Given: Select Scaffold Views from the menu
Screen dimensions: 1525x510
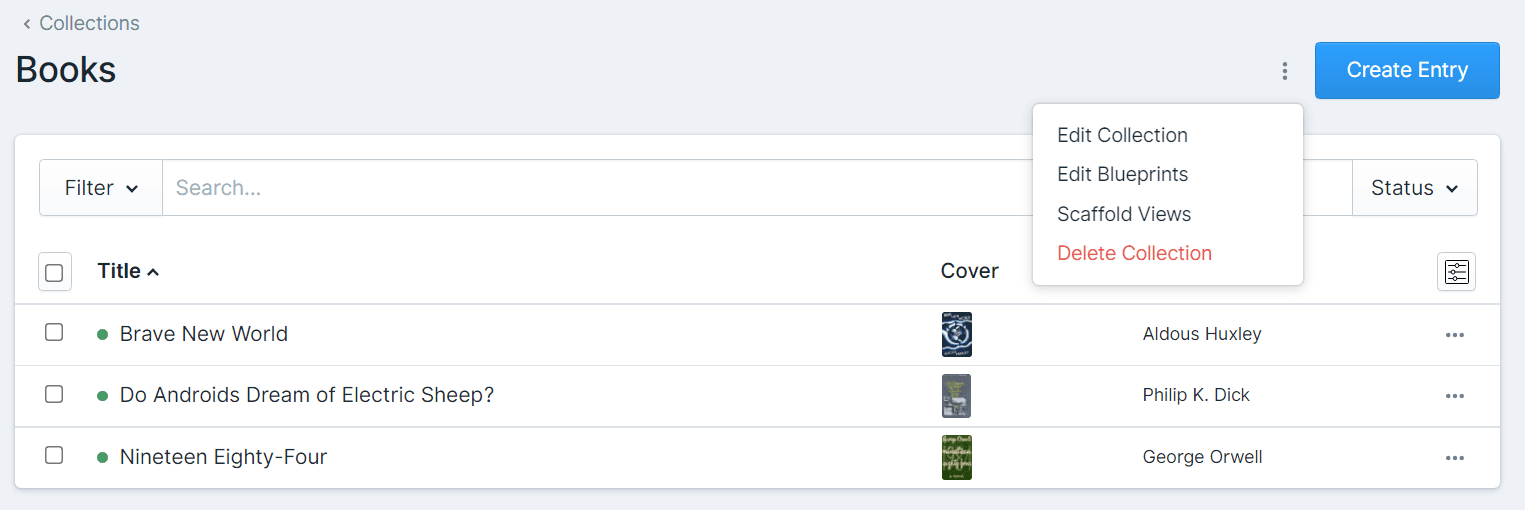Looking at the screenshot, I should (1124, 214).
